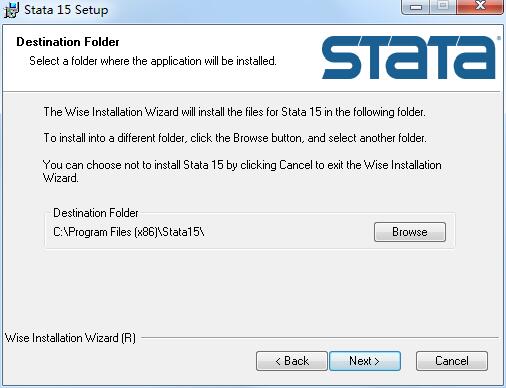Select the C:\Program Files (x86)\Stata15\ path text

129,232
